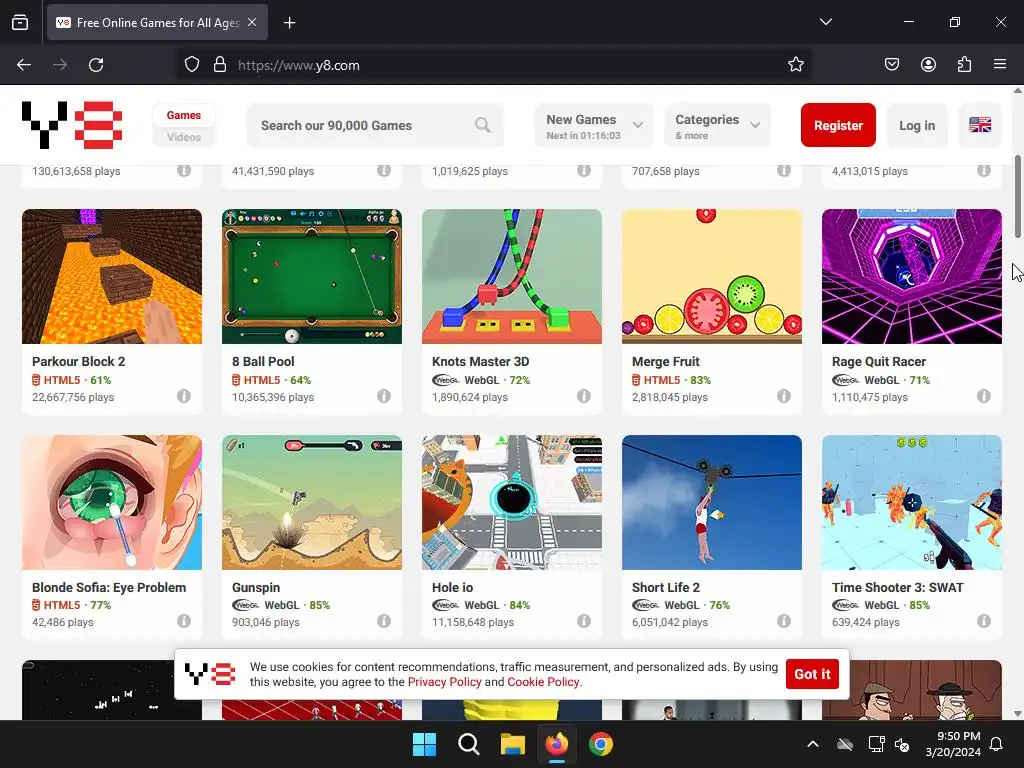Open File Explorer from the taskbar

pos(513,744)
